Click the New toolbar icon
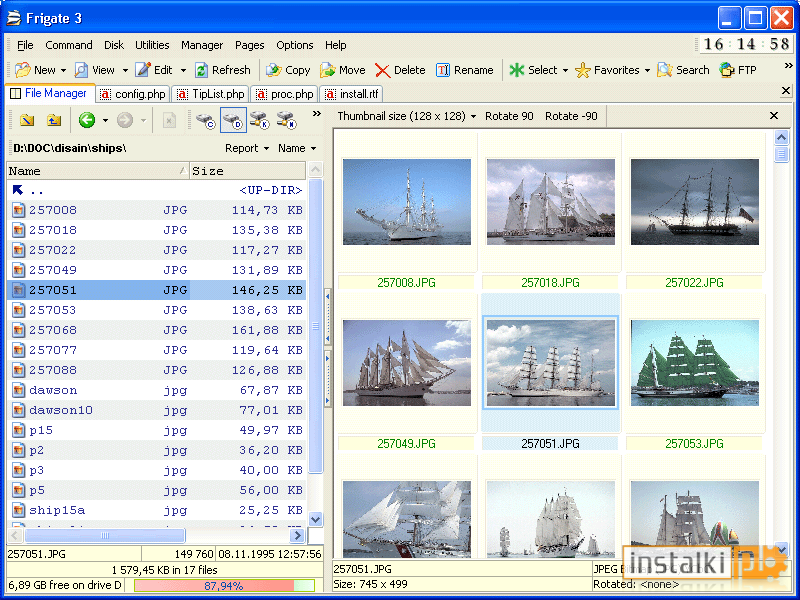Screen dimensions: 800x600 coord(22,70)
